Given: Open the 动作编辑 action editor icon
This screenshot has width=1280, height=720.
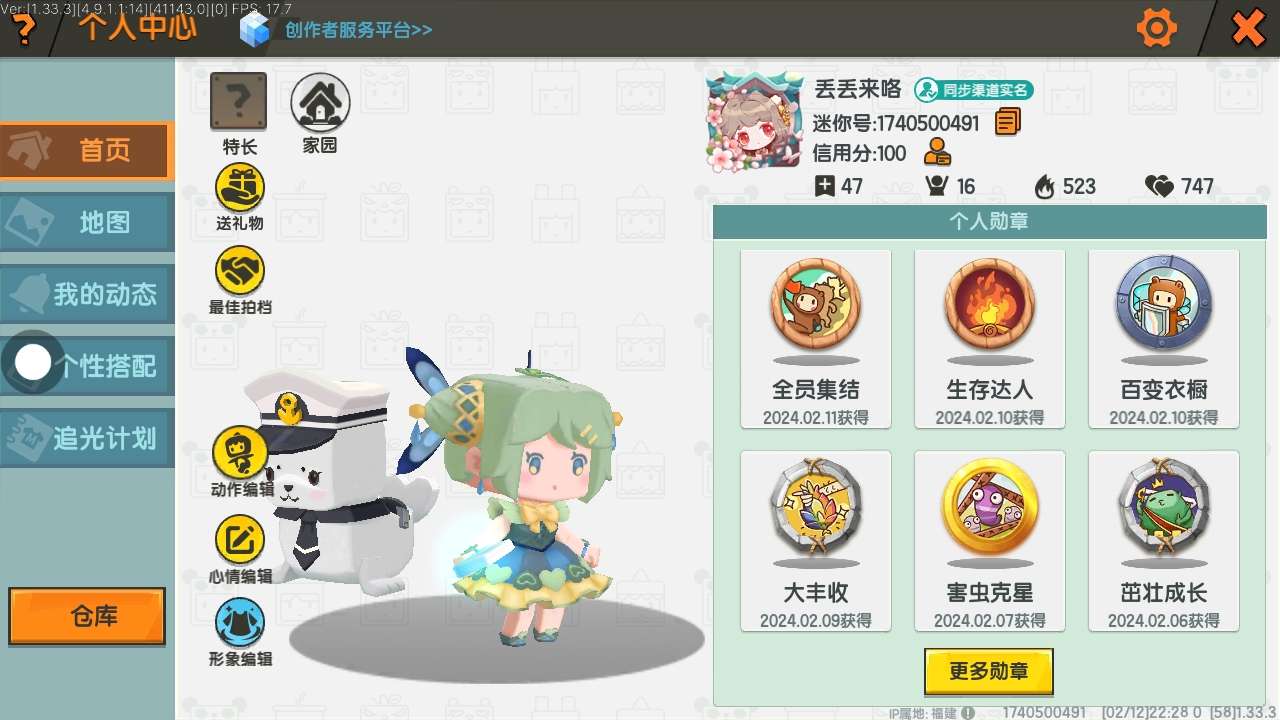Looking at the screenshot, I should (x=240, y=452).
